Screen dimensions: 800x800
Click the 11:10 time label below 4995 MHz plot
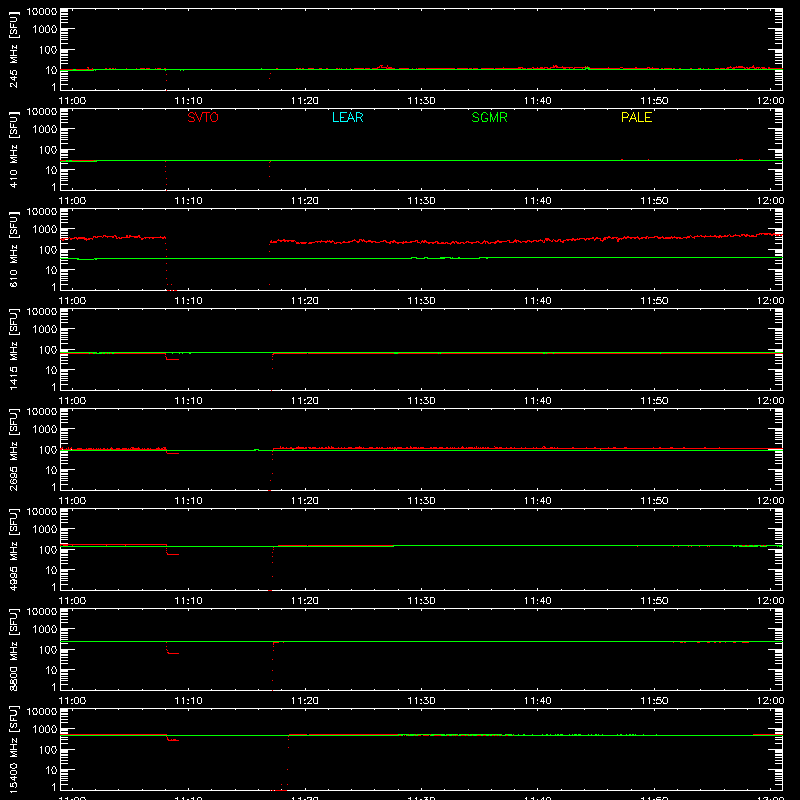[188, 601]
